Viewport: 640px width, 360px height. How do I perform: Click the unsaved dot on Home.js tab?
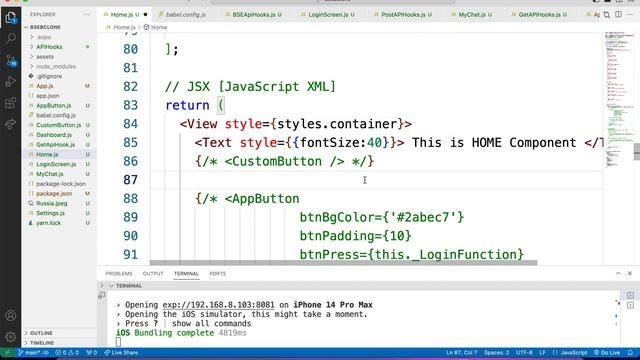point(145,15)
